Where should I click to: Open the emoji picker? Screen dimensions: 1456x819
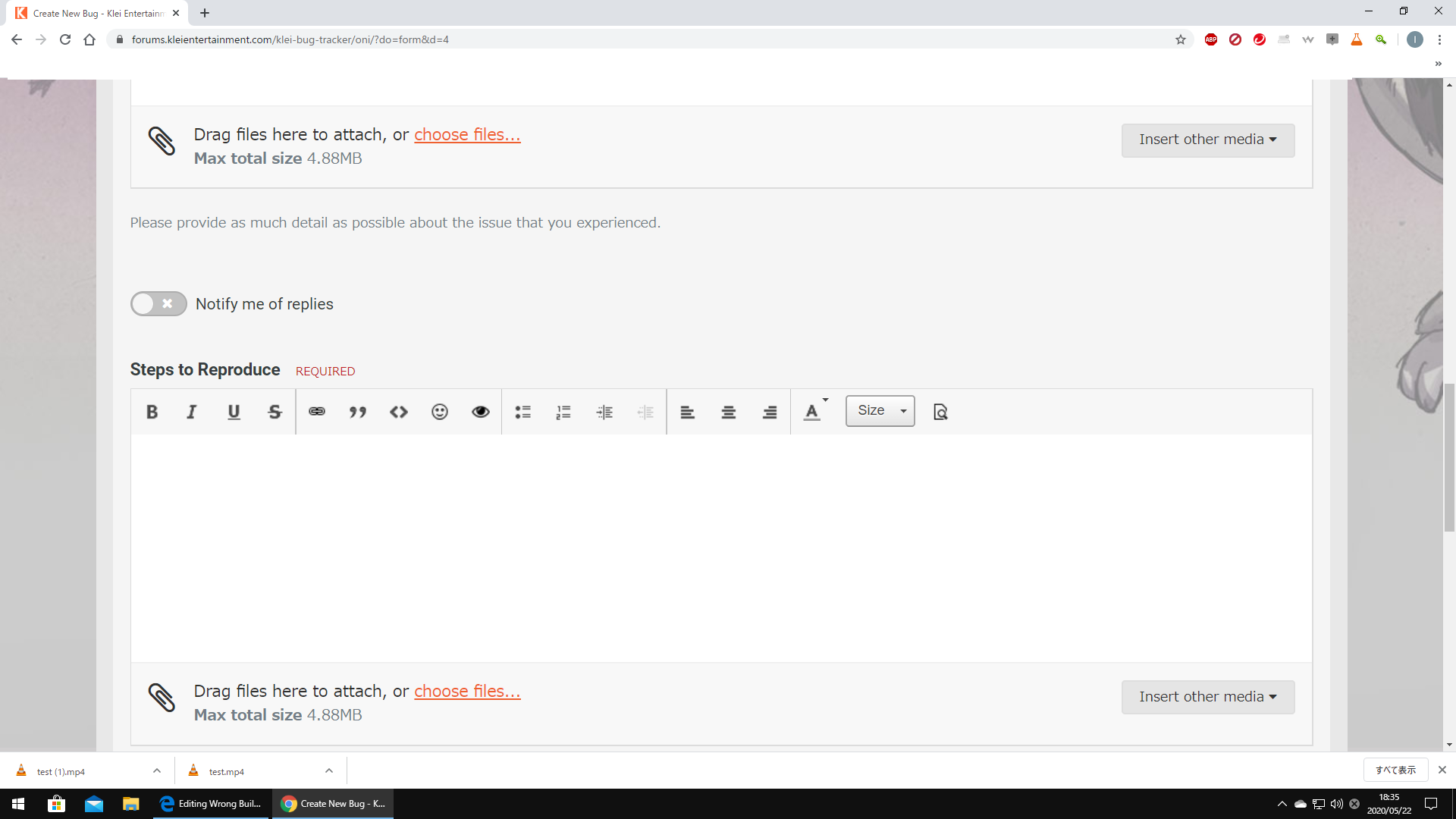click(x=440, y=412)
